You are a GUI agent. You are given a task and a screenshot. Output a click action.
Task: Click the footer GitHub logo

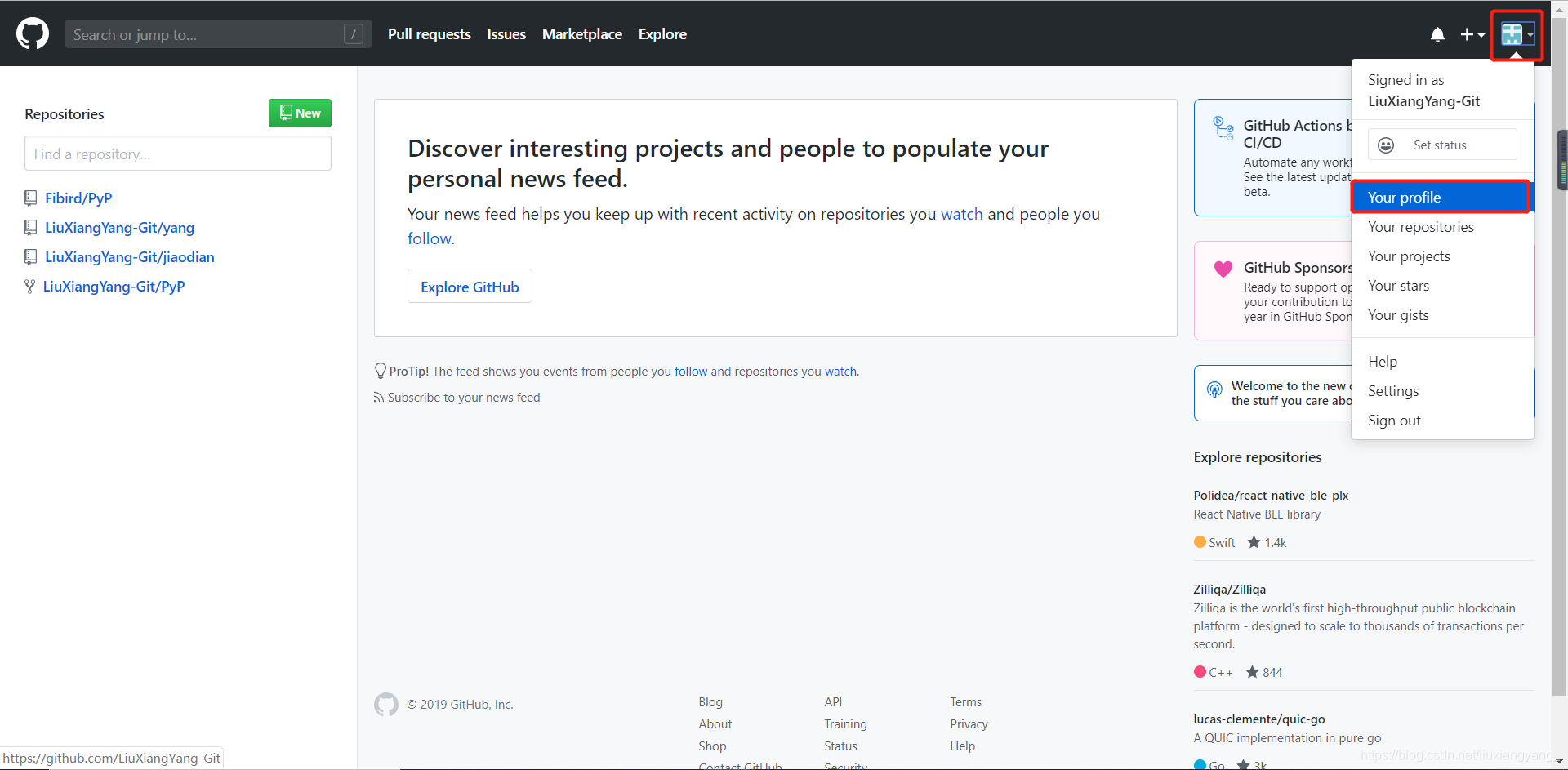(386, 705)
